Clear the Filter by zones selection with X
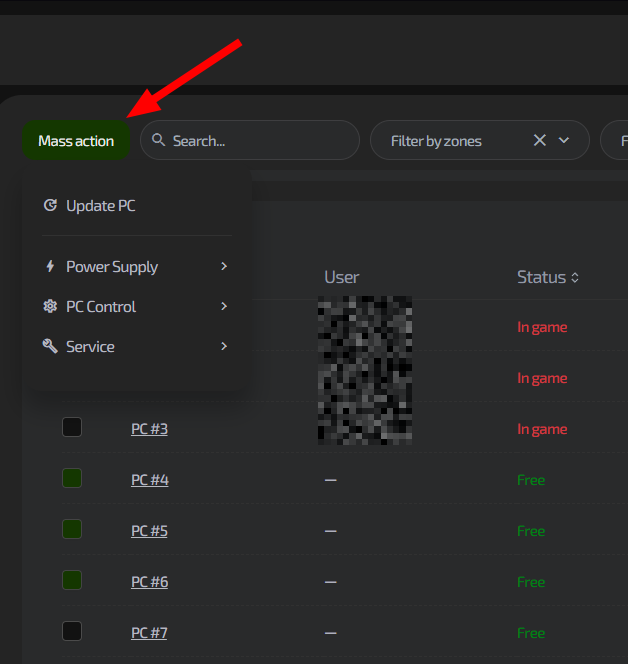 click(x=540, y=141)
